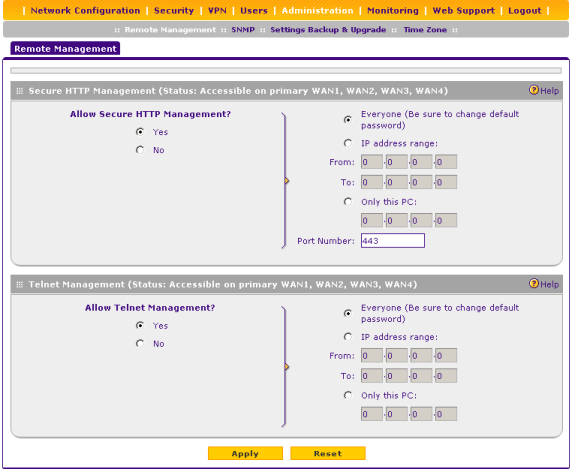Choose Only this PC for Telnet access
Image resolution: width=572 pixels, height=469 pixels.
pyautogui.click(x=348, y=395)
